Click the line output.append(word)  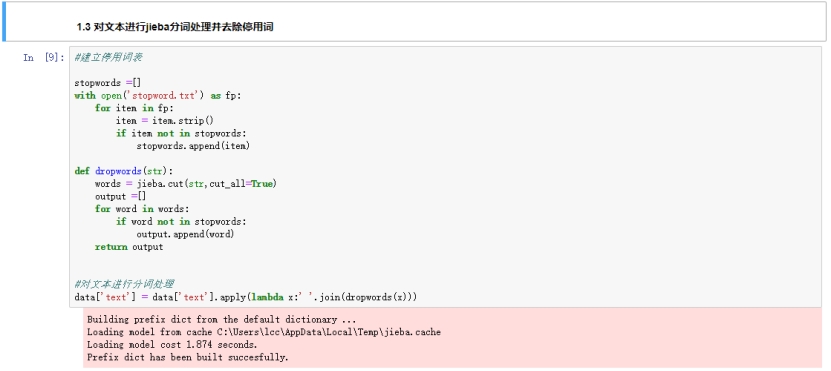(185, 234)
